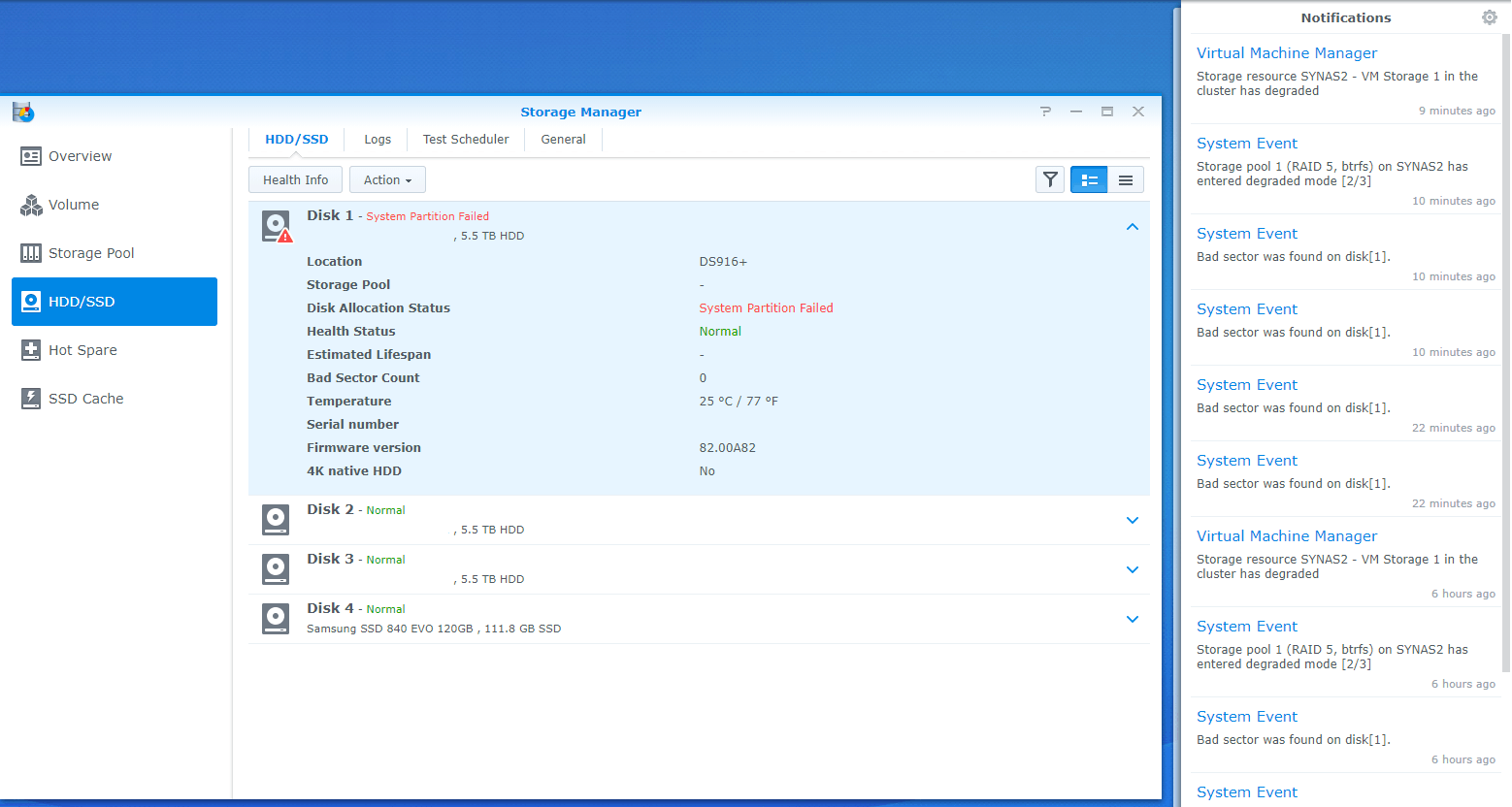This screenshot has width=1512, height=807.
Task: Switch to the Test Scheduler tab
Action: click(466, 140)
